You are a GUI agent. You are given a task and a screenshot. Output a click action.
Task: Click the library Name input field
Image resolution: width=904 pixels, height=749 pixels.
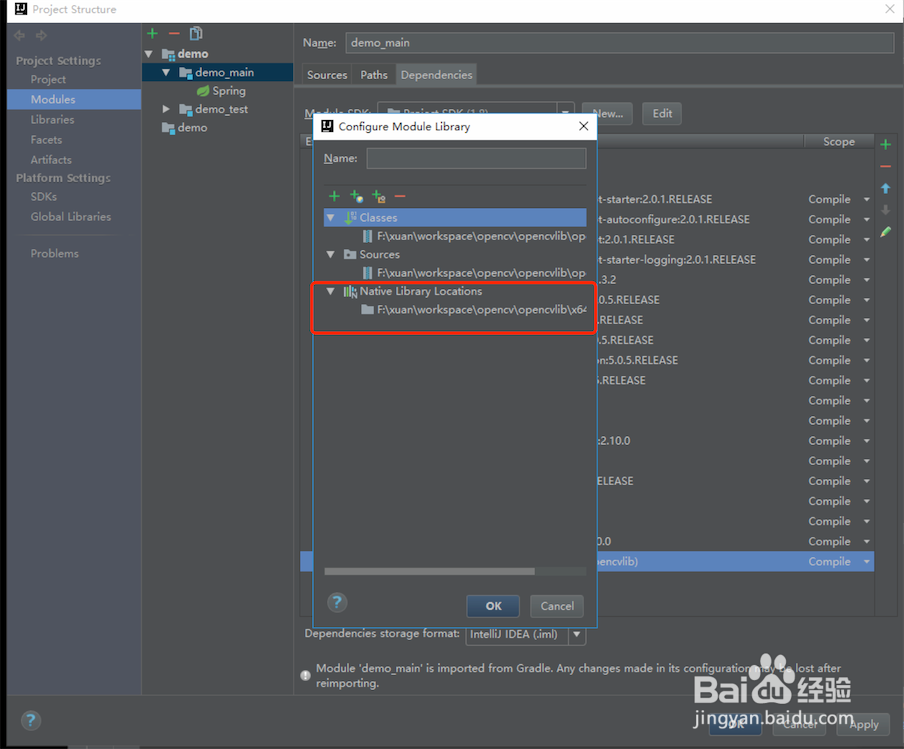tap(476, 159)
